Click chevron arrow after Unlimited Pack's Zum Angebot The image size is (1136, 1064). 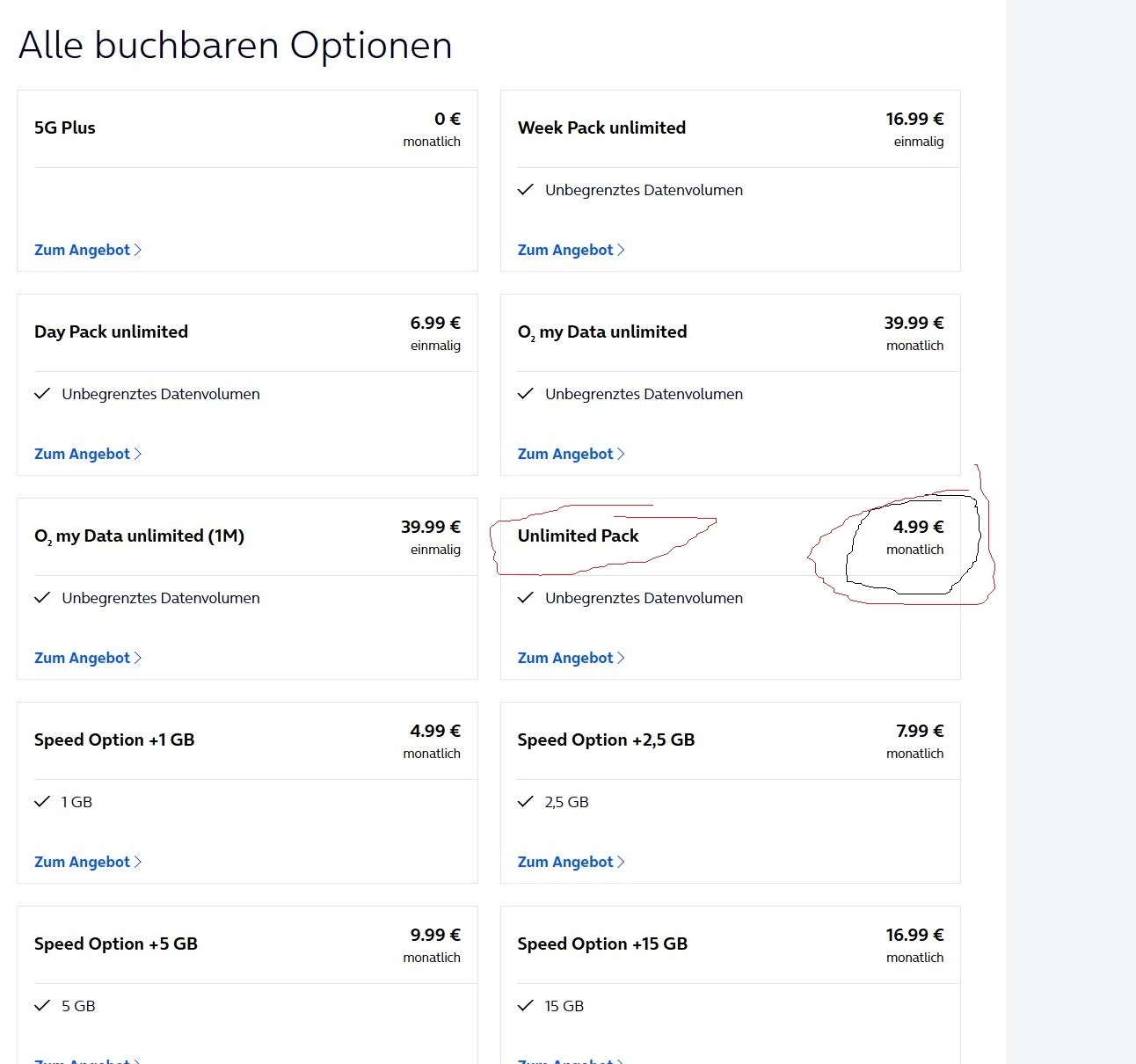coord(622,658)
